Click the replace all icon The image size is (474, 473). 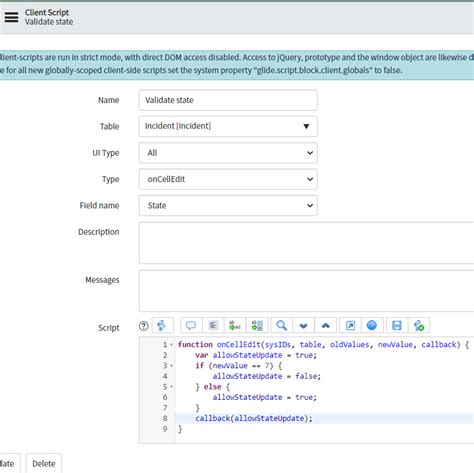click(x=257, y=325)
